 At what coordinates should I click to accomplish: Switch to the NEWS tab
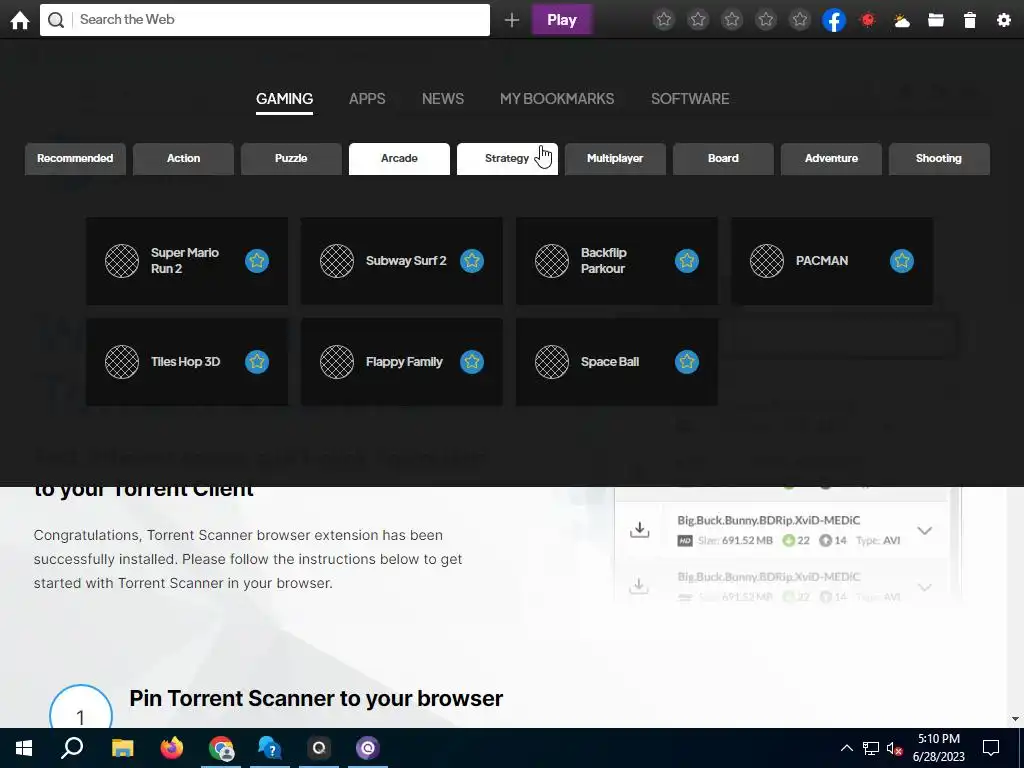point(443,99)
